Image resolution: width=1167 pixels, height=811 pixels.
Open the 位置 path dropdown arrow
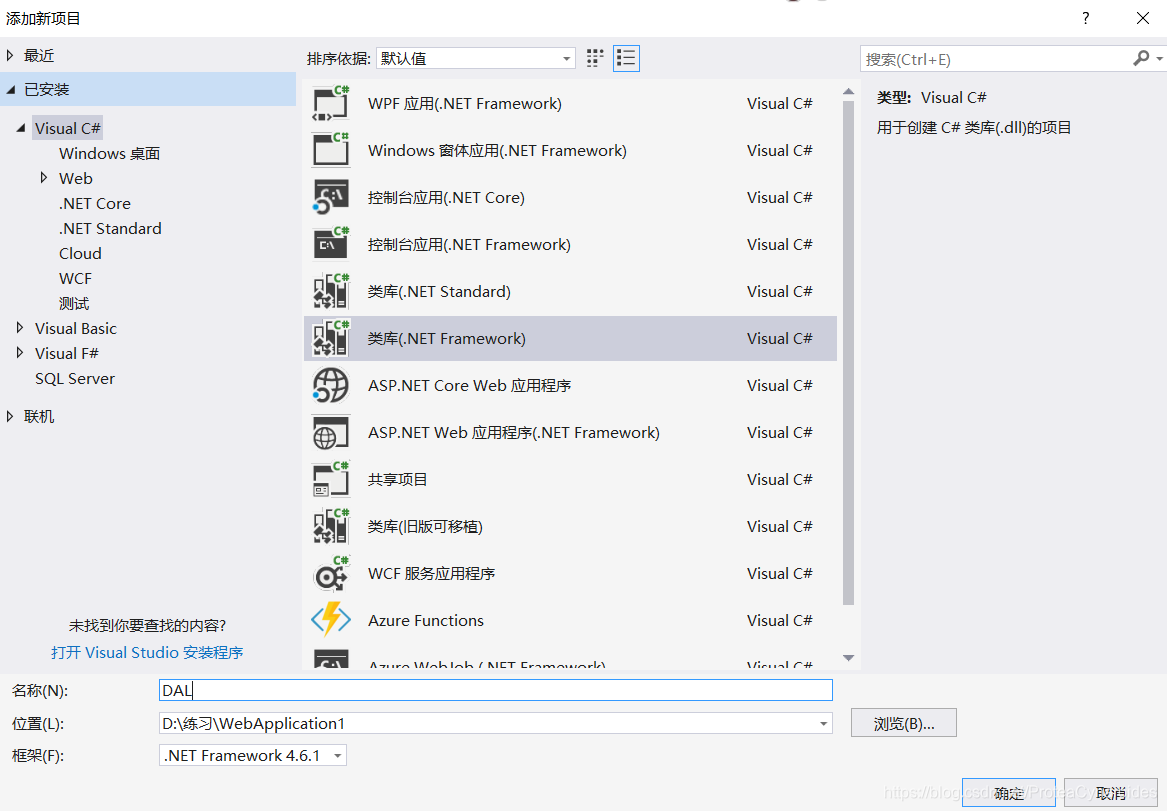823,723
